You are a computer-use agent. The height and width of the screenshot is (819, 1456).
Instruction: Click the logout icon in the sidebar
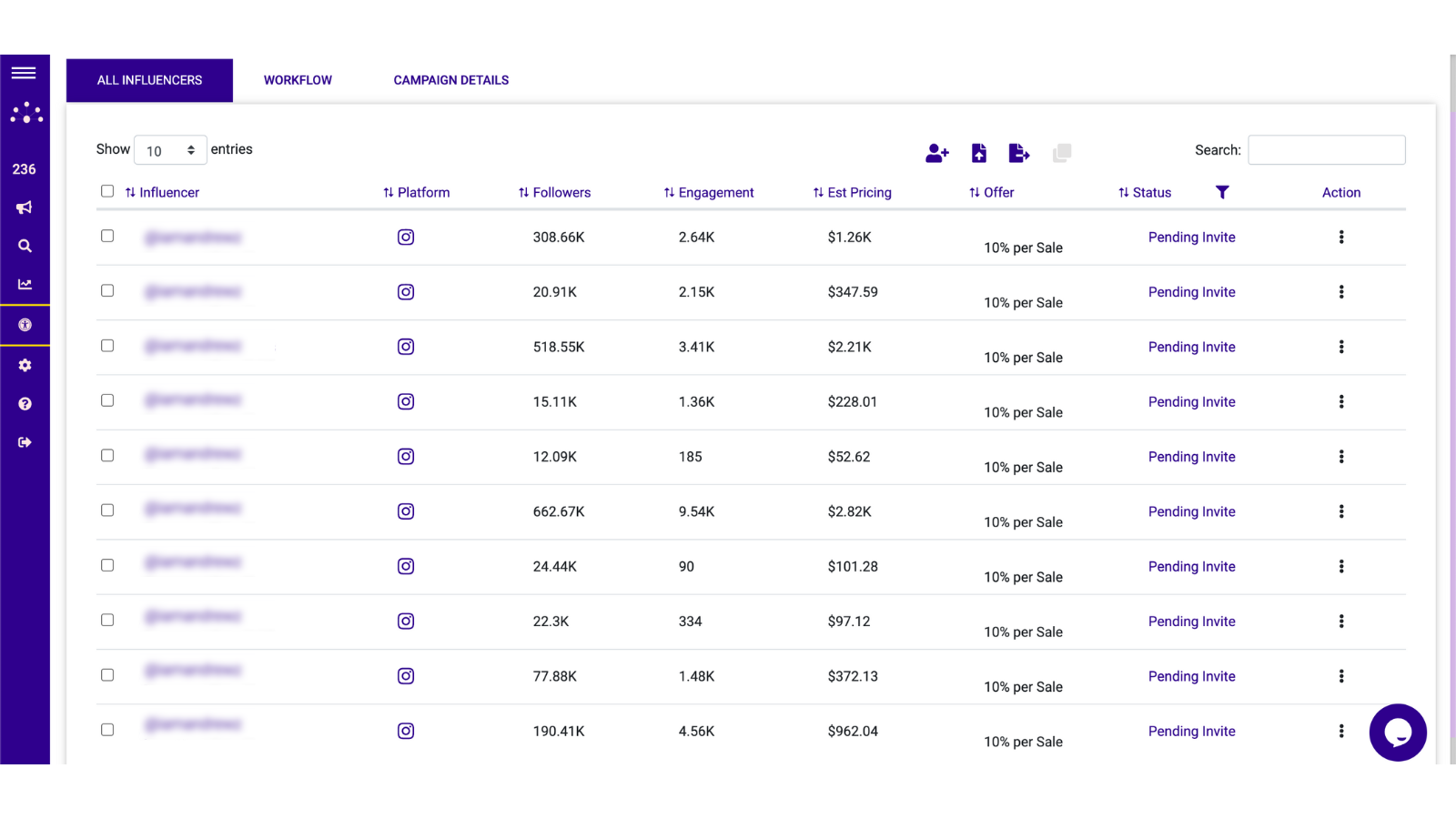25,442
